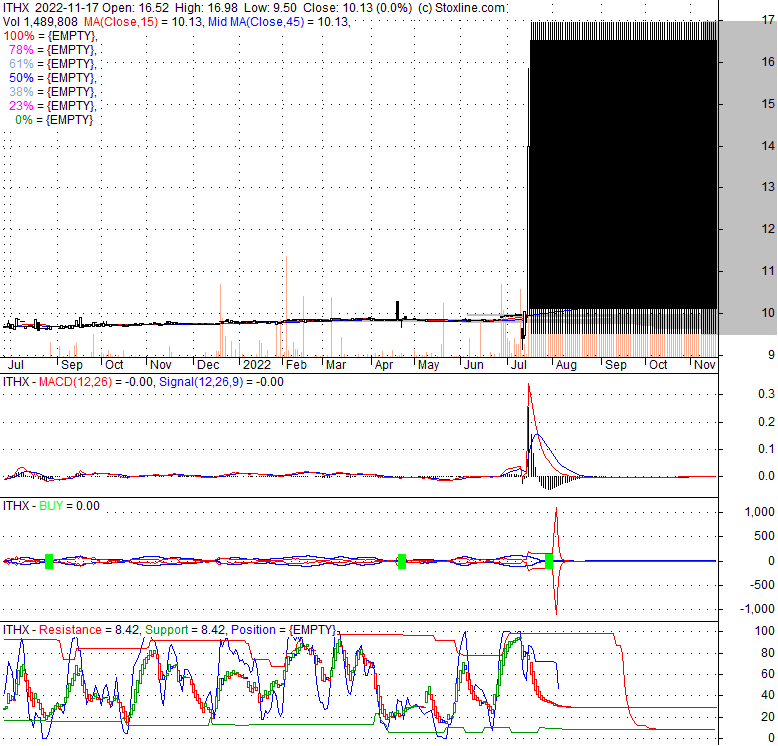Image resolution: width=778 pixels, height=746 pixels.
Task: Click the Dec month label on time axis
Action: [209, 366]
